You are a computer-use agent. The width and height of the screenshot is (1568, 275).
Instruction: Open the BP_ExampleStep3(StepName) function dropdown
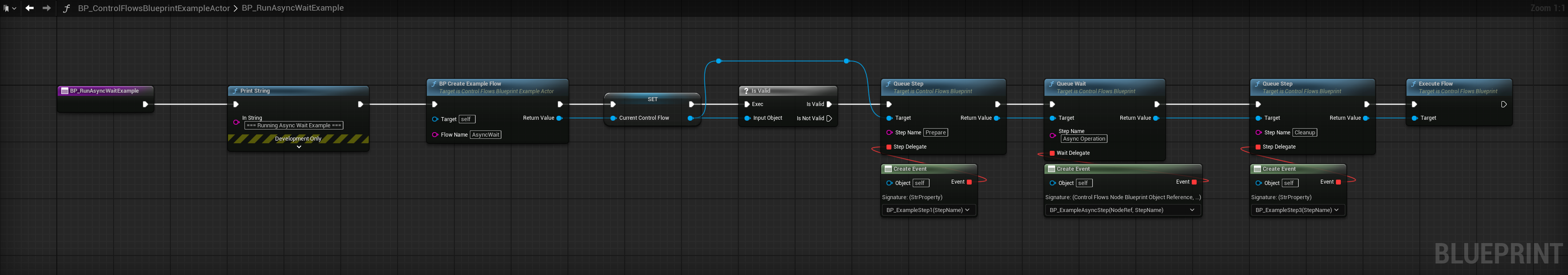(x=1297, y=210)
